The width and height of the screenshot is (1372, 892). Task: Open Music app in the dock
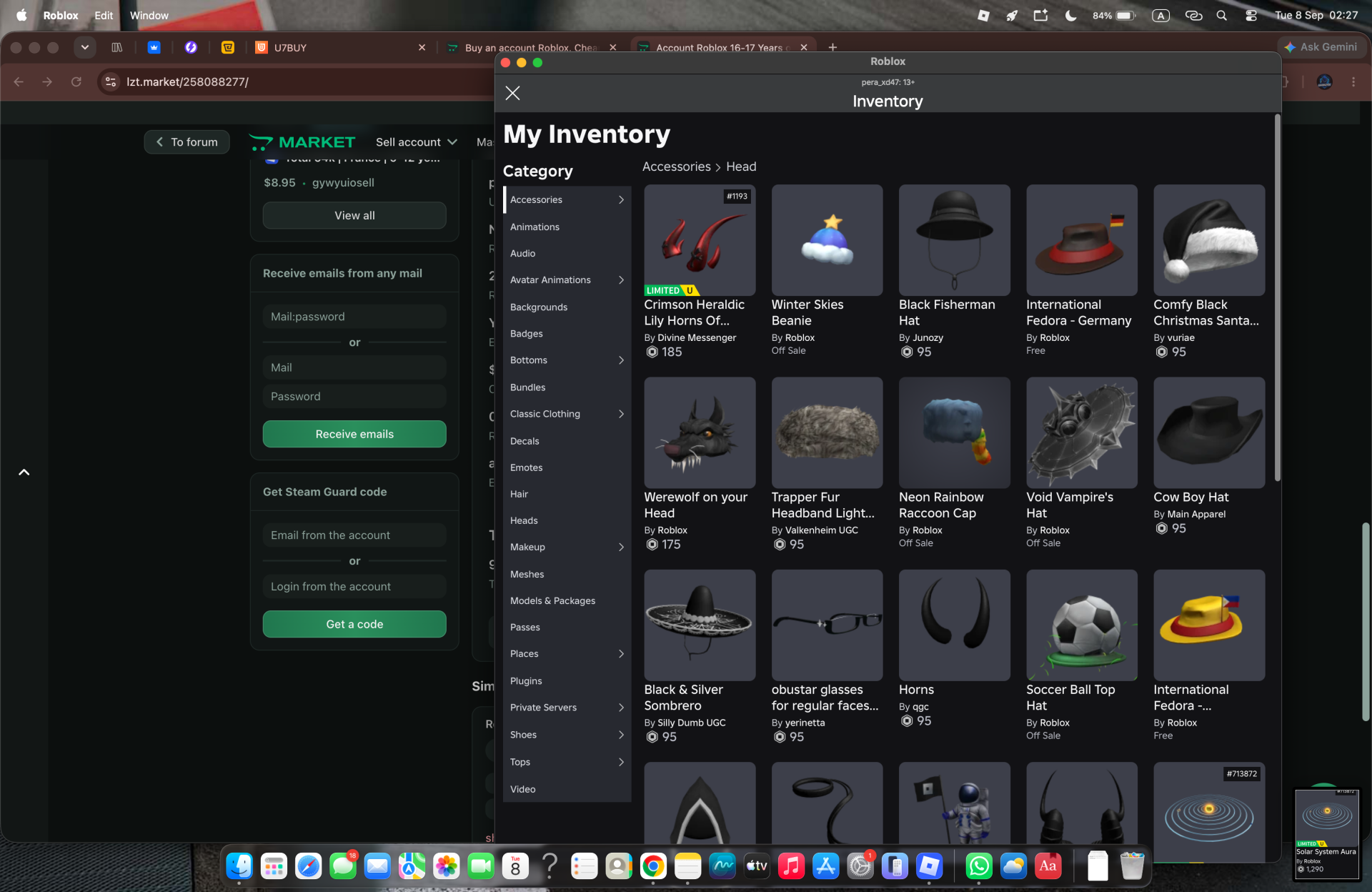791,866
